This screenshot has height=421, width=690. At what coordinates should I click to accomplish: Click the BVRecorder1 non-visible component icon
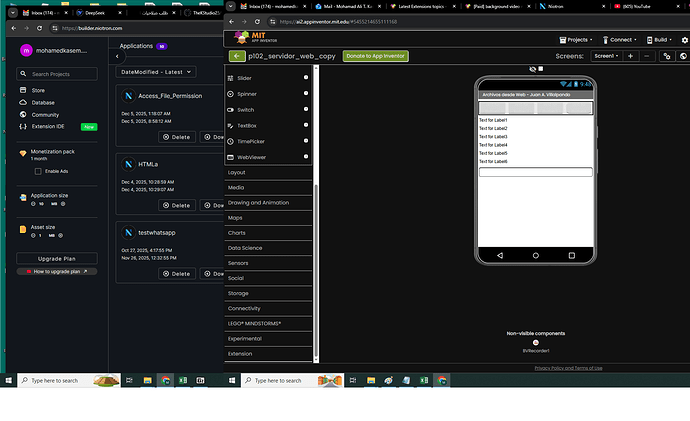[x=535, y=342]
